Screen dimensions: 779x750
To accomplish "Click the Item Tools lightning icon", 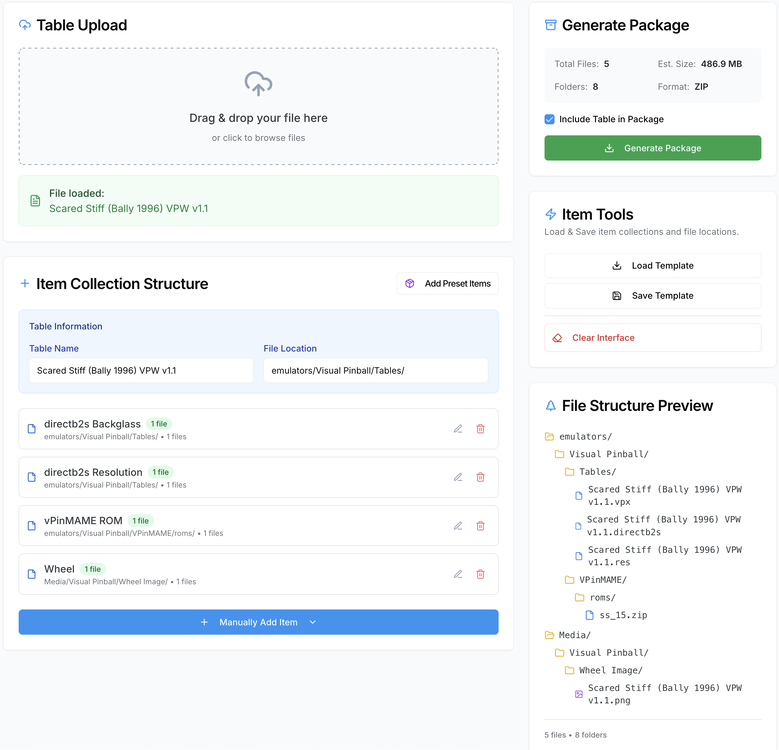I will coord(550,214).
